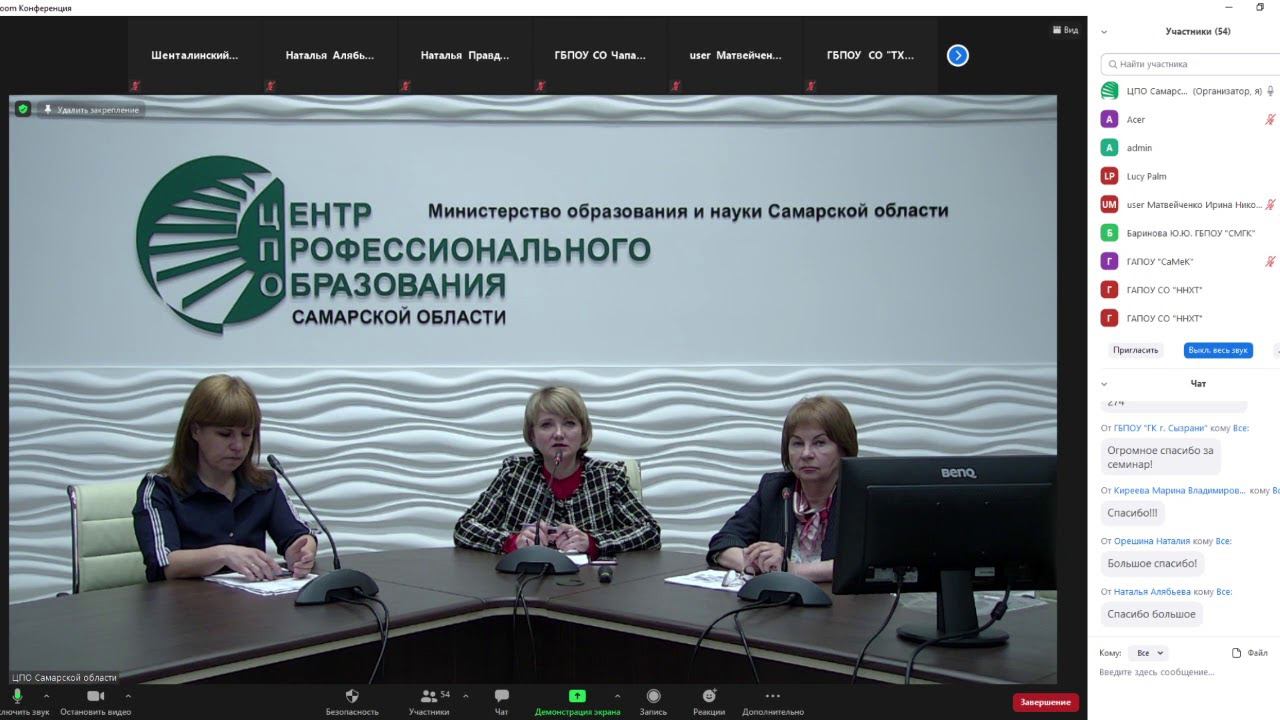Screen dimensions: 1280x720
Task: Collapse the Участники (54) panel chevron
Action: (1104, 32)
